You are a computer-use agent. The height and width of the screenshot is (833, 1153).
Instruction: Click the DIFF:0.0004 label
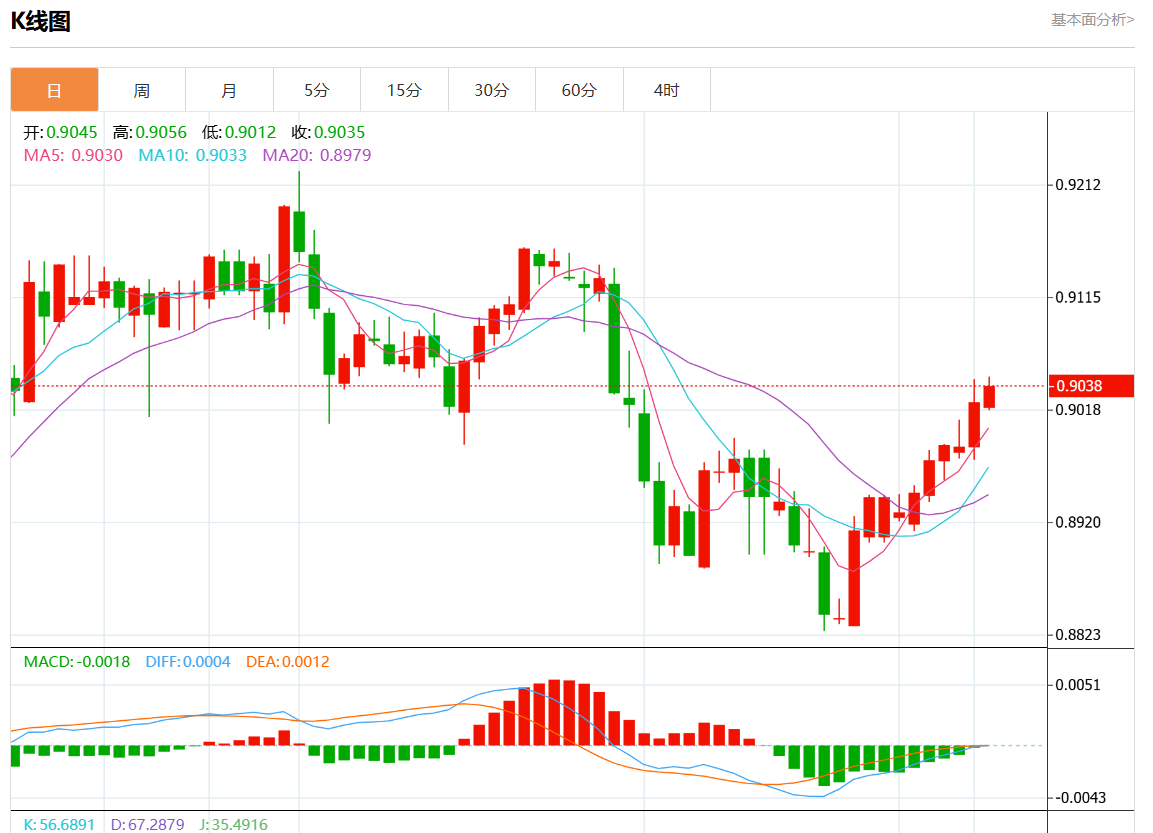pos(188,662)
